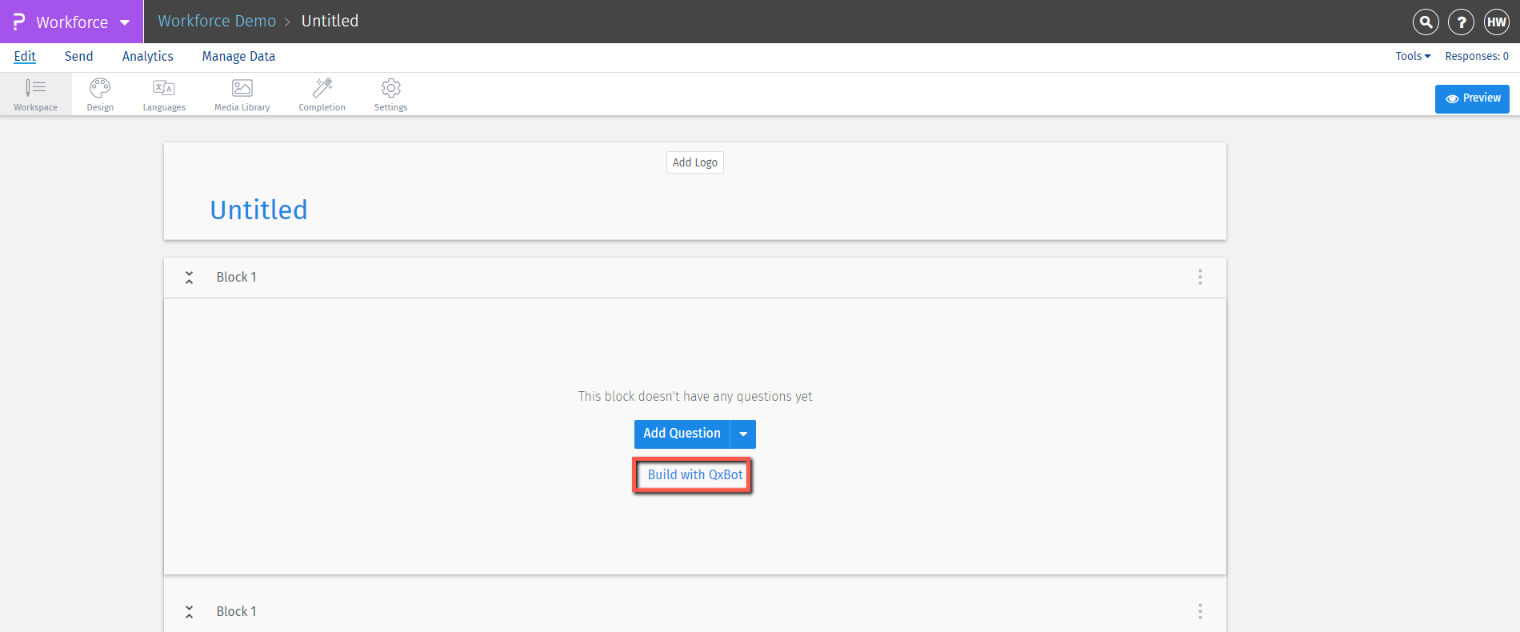The image size is (1520, 632).
Task: Open the first Block 1 three-dot menu
Action: (x=1200, y=277)
